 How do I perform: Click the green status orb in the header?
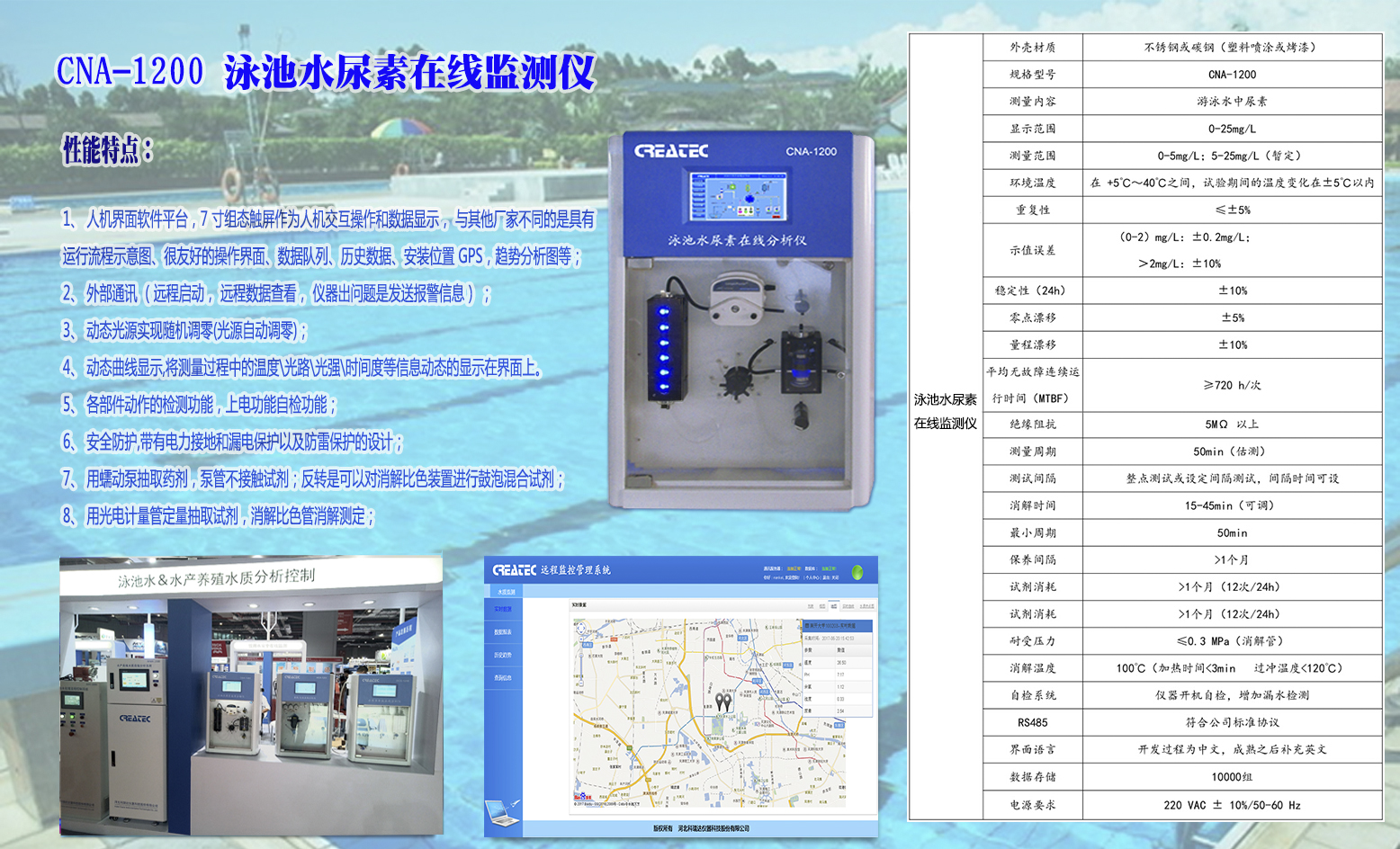[x=857, y=572]
